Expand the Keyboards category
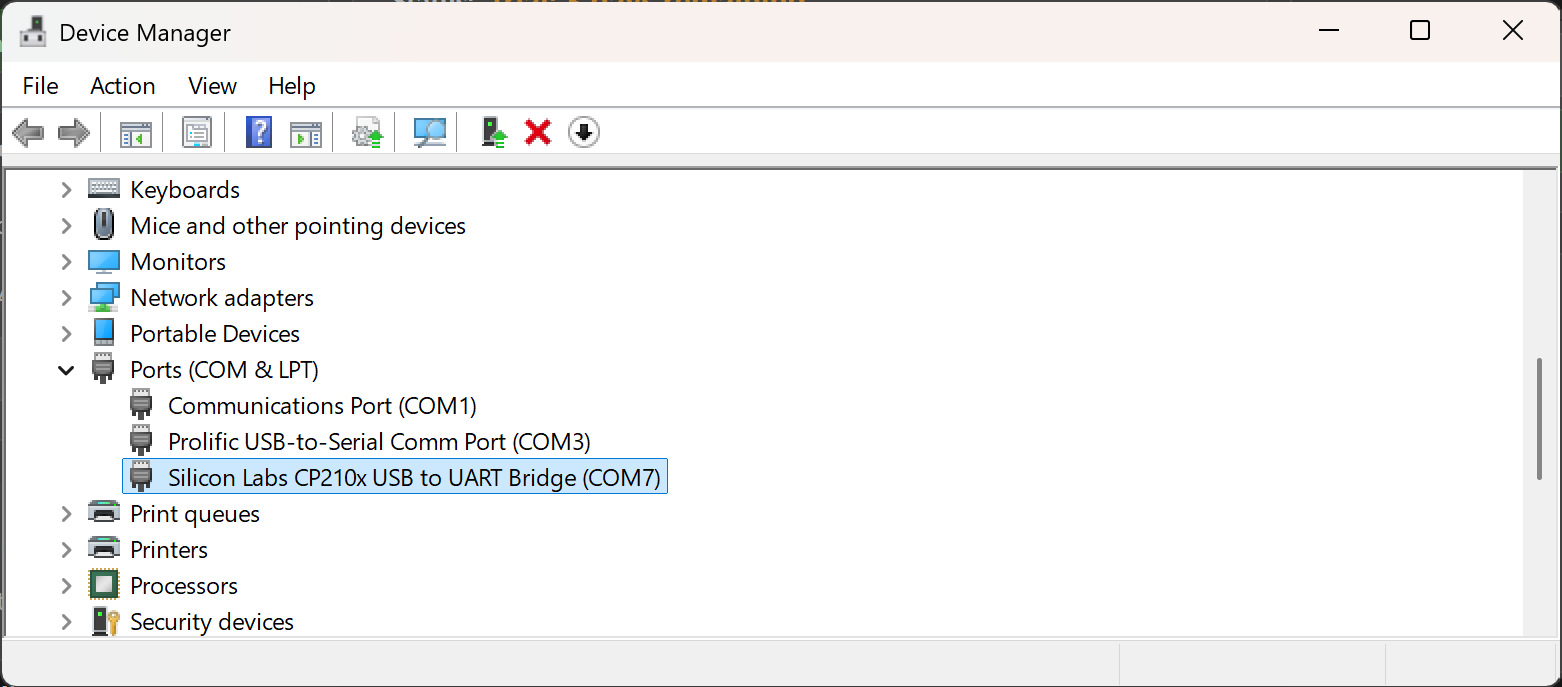 tap(66, 189)
